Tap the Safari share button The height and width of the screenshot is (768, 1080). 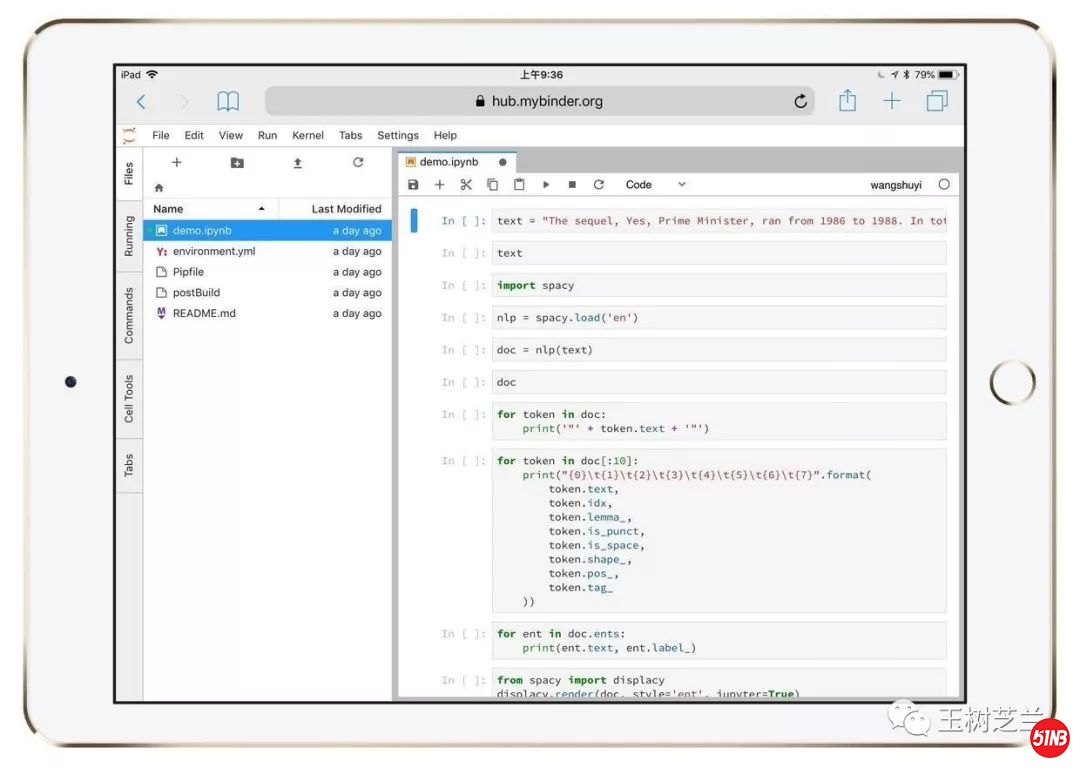[847, 101]
